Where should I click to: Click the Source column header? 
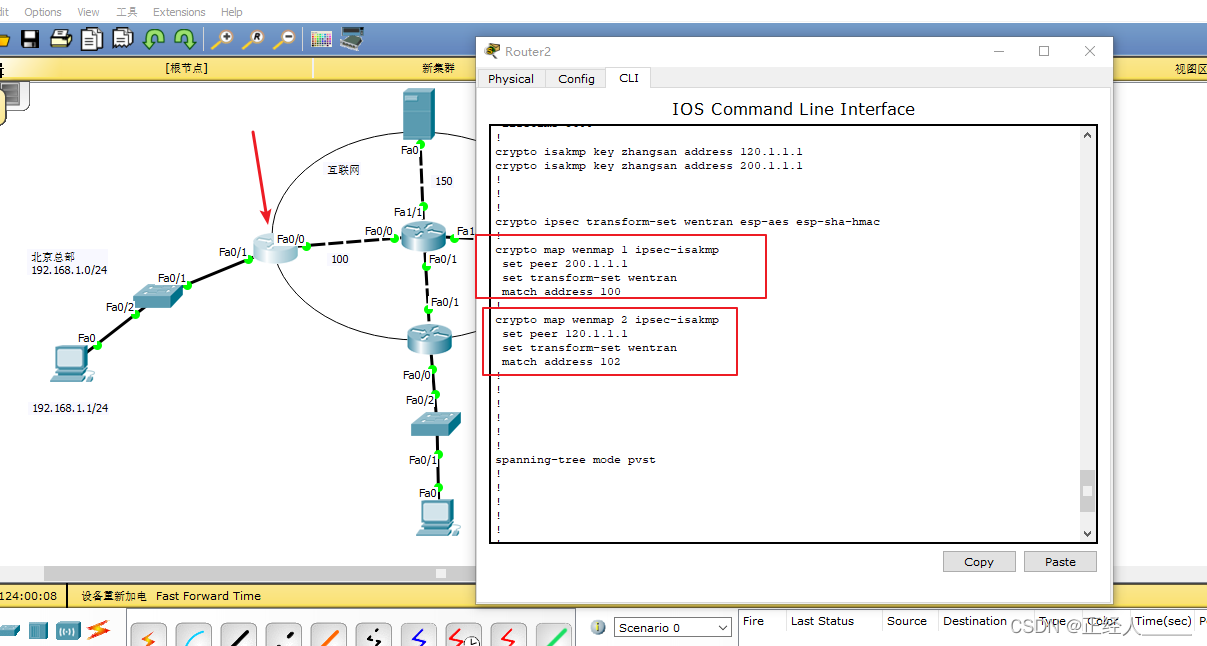[x=907, y=621]
